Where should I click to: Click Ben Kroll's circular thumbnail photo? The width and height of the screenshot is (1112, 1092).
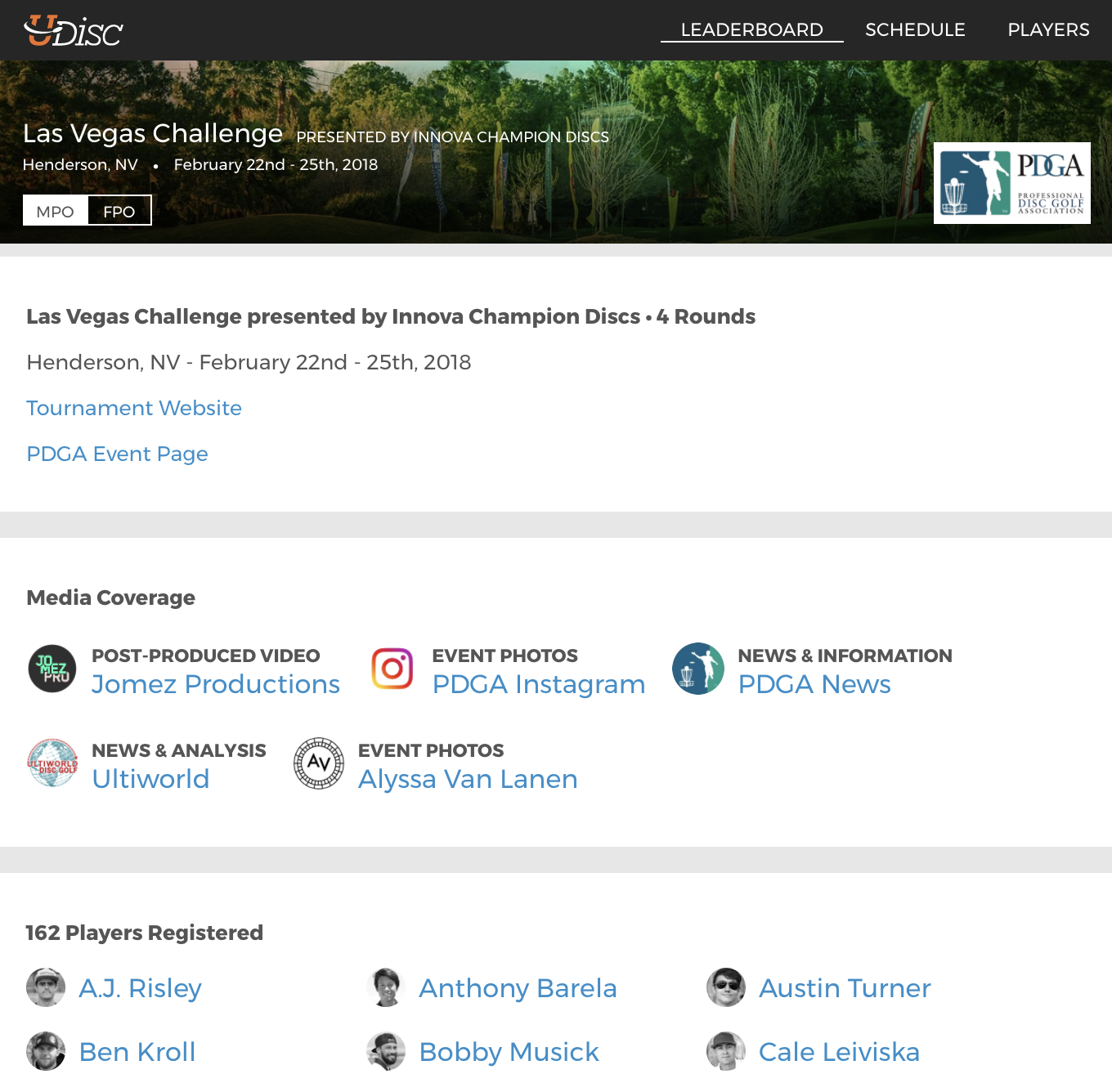coord(46,1052)
